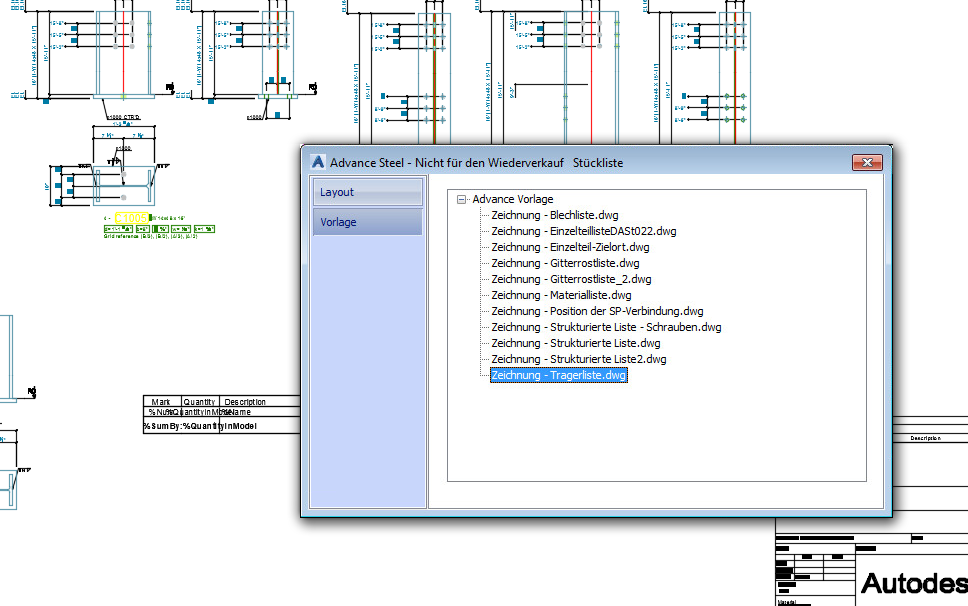
Task: Click the Description column header in drawing table
Action: (x=245, y=402)
